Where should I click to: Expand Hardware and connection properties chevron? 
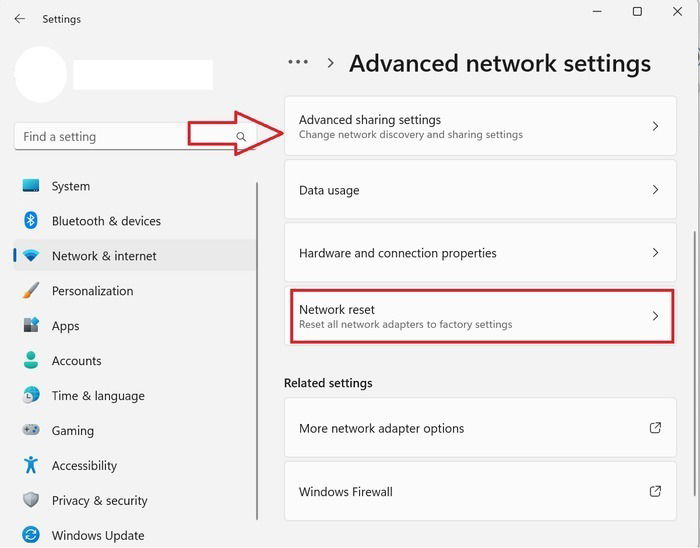coord(655,253)
